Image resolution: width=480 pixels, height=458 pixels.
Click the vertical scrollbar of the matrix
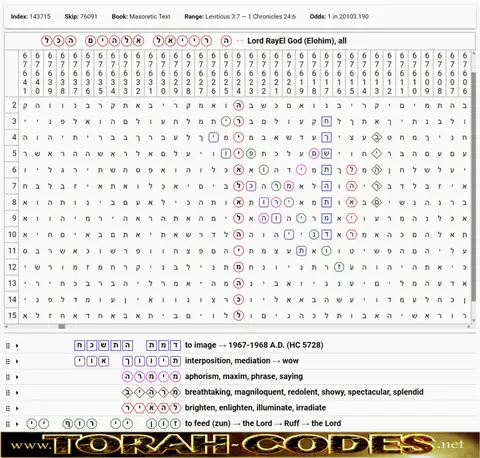(474, 187)
